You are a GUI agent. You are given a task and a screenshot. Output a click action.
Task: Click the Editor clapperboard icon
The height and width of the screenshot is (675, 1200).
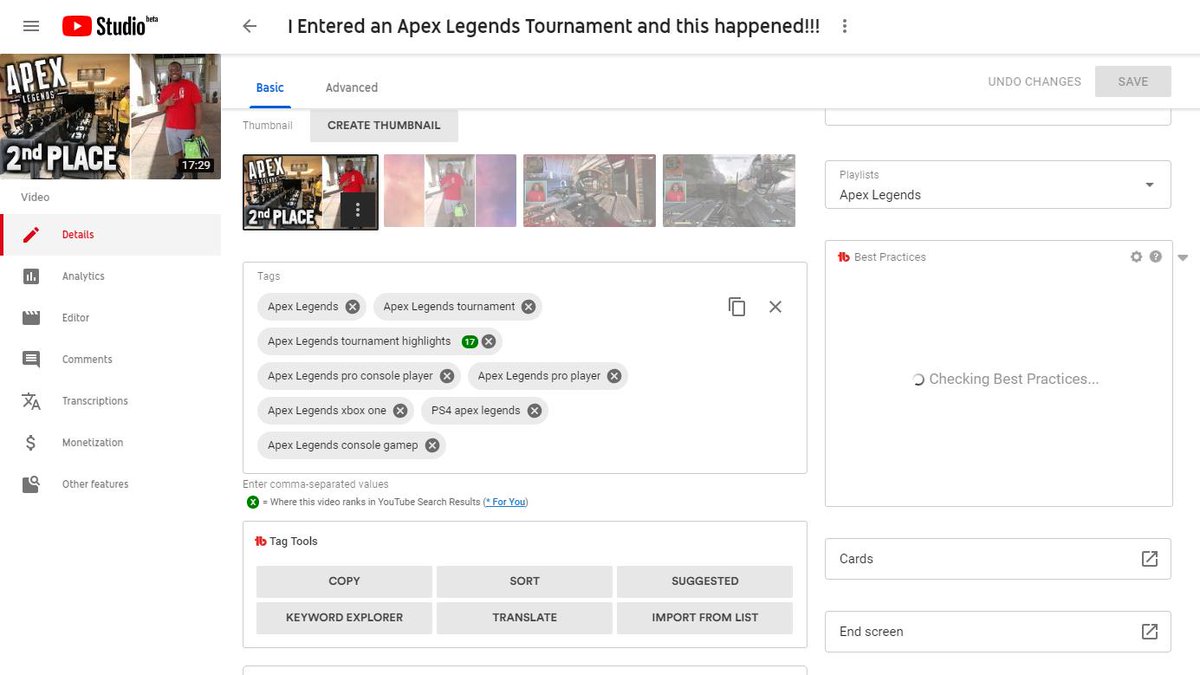coord(31,318)
